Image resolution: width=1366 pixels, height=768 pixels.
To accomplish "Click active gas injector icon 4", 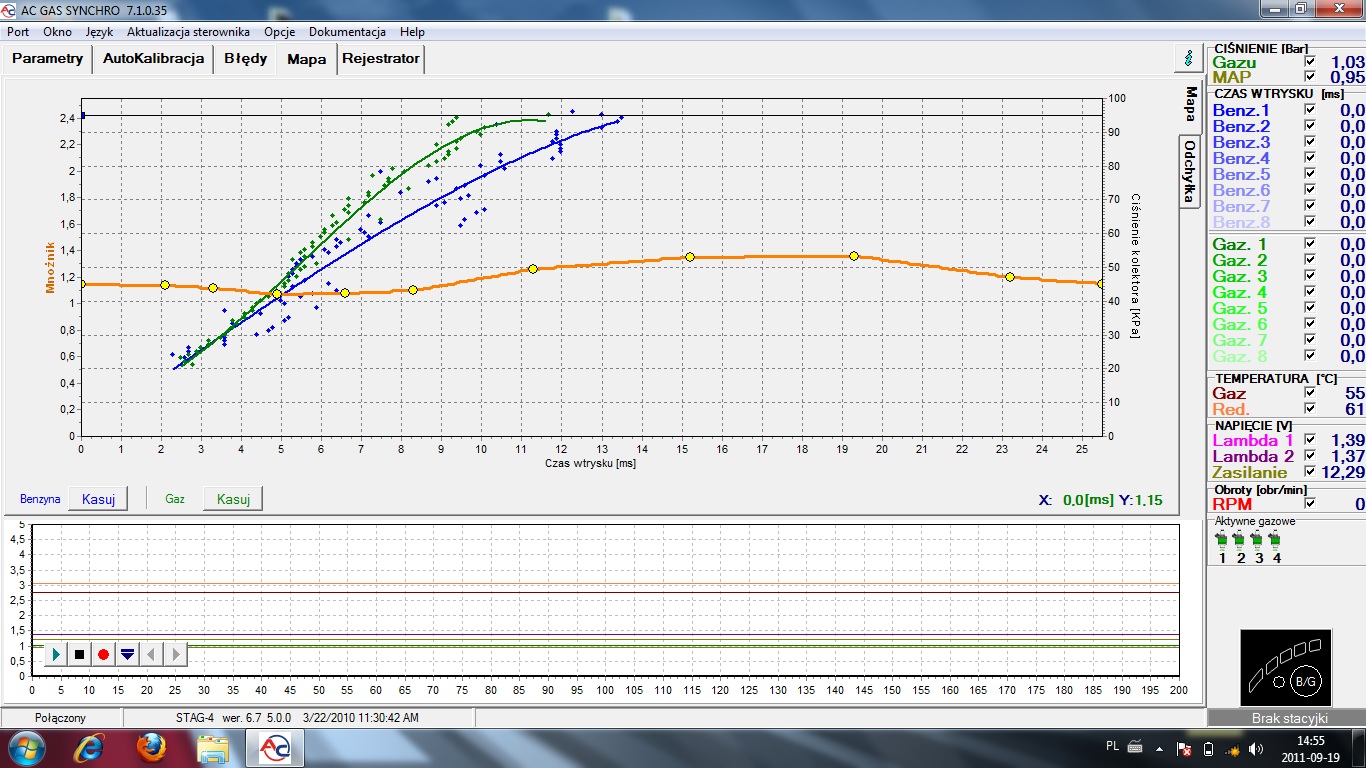I will [x=1276, y=541].
